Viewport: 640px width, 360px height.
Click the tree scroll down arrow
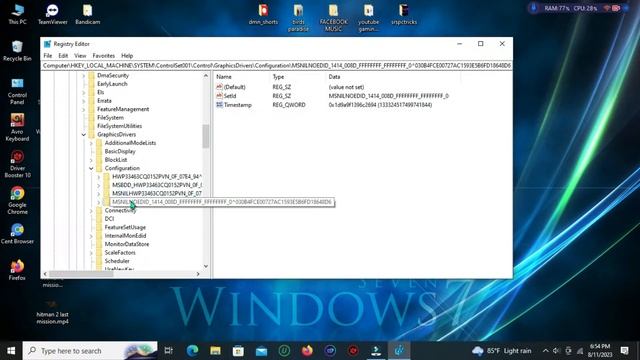(206, 266)
